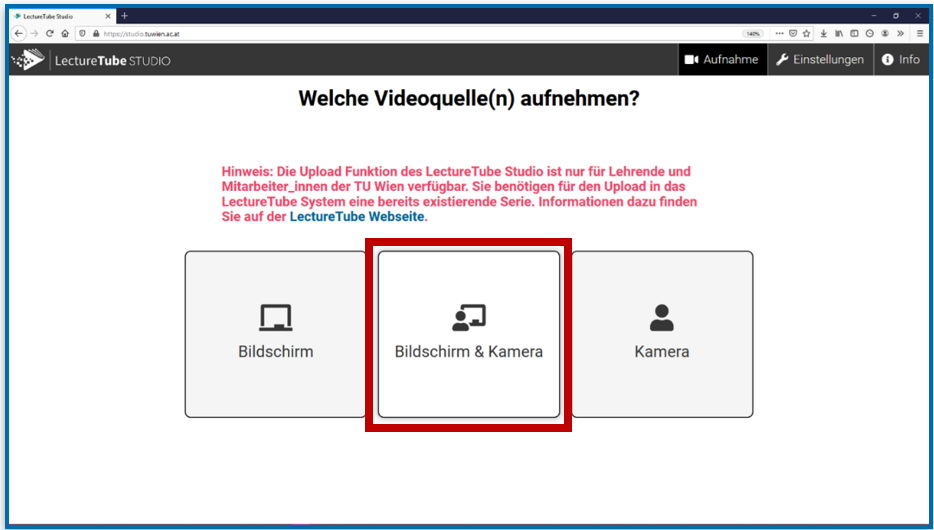The height and width of the screenshot is (530, 934).
Task: Save page to Pocket icon
Action: pos(793,34)
